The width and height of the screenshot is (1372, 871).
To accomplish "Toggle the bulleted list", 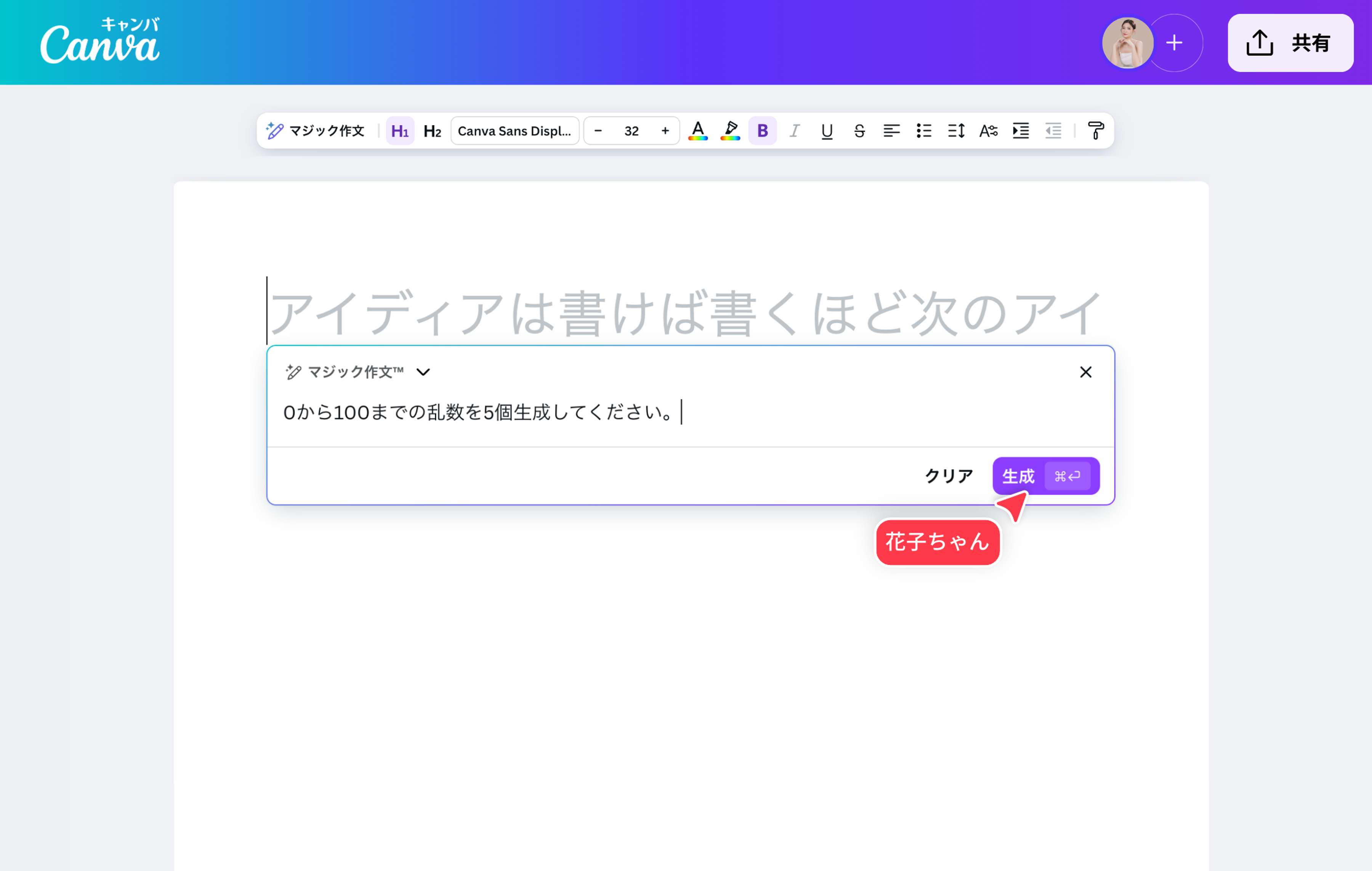I will (924, 131).
